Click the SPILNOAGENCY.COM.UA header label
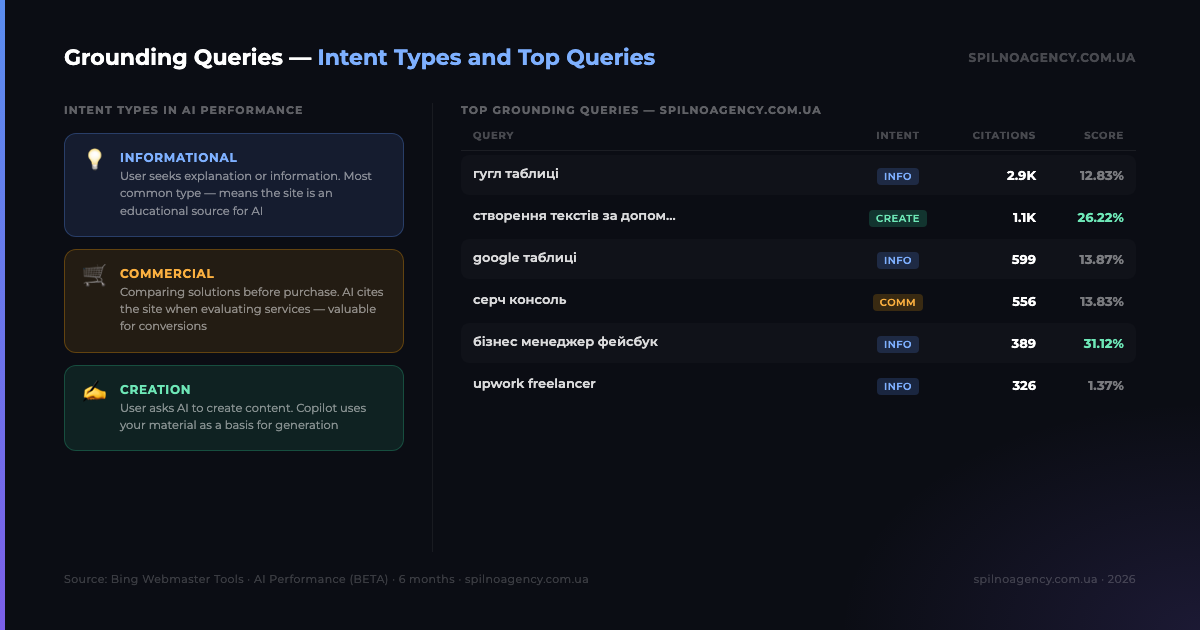Screen dimensions: 1200x630 tap(1052, 58)
